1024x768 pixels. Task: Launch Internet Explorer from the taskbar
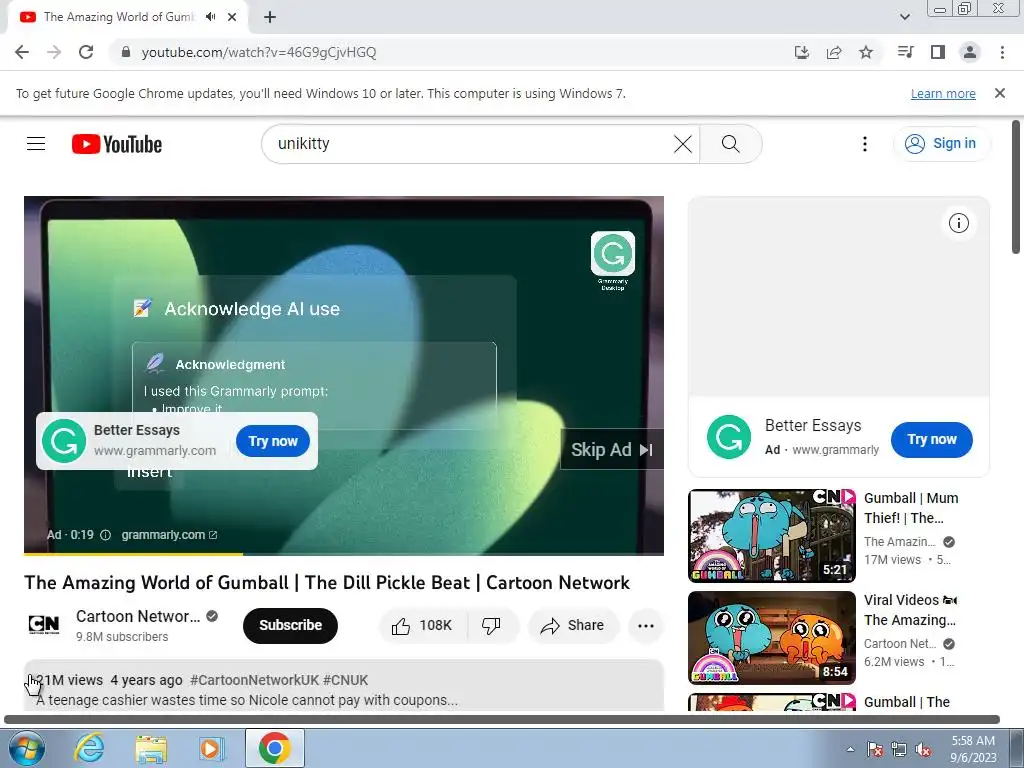pos(89,748)
